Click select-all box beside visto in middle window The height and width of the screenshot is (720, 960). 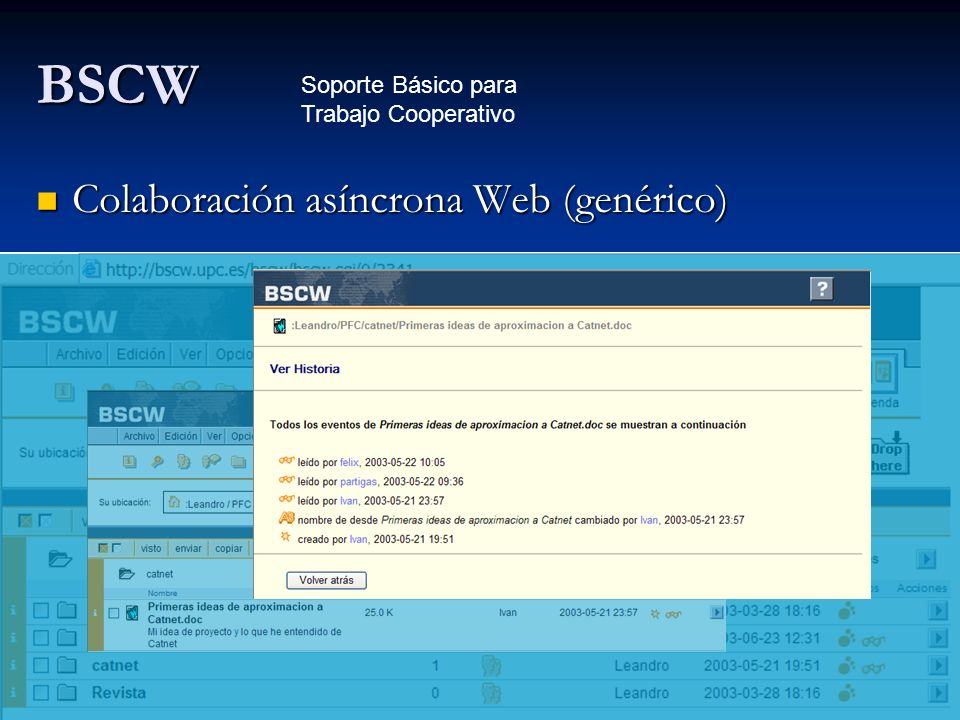click(103, 548)
